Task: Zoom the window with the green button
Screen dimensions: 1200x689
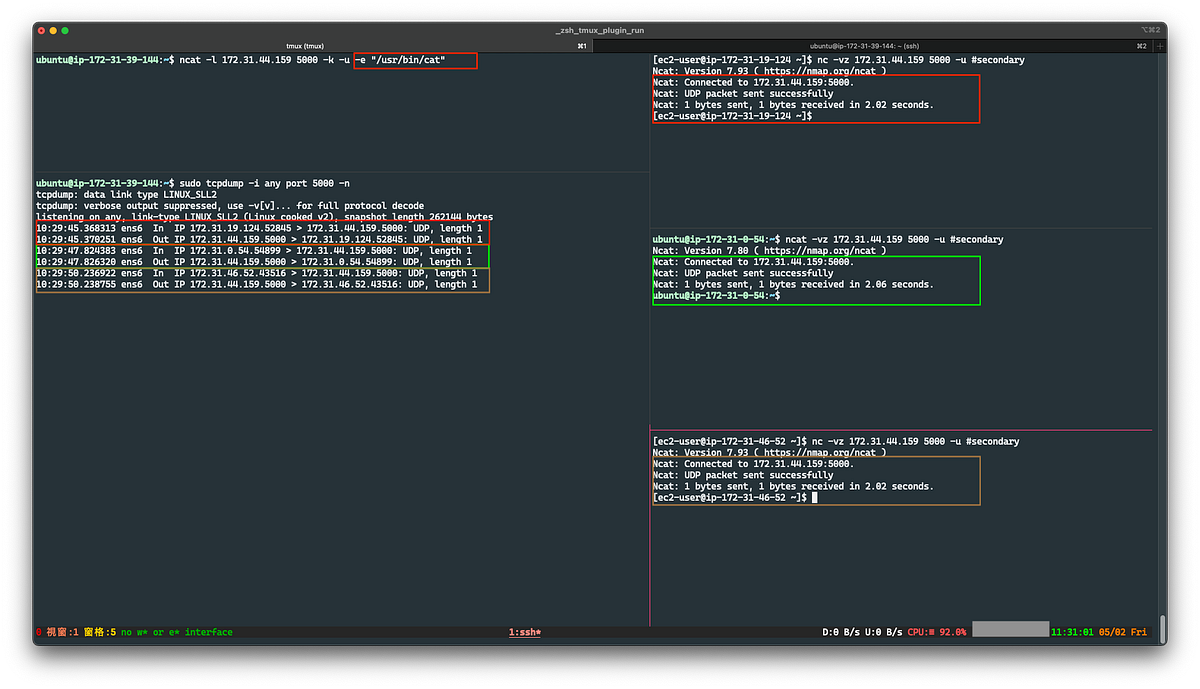Action: point(65,30)
